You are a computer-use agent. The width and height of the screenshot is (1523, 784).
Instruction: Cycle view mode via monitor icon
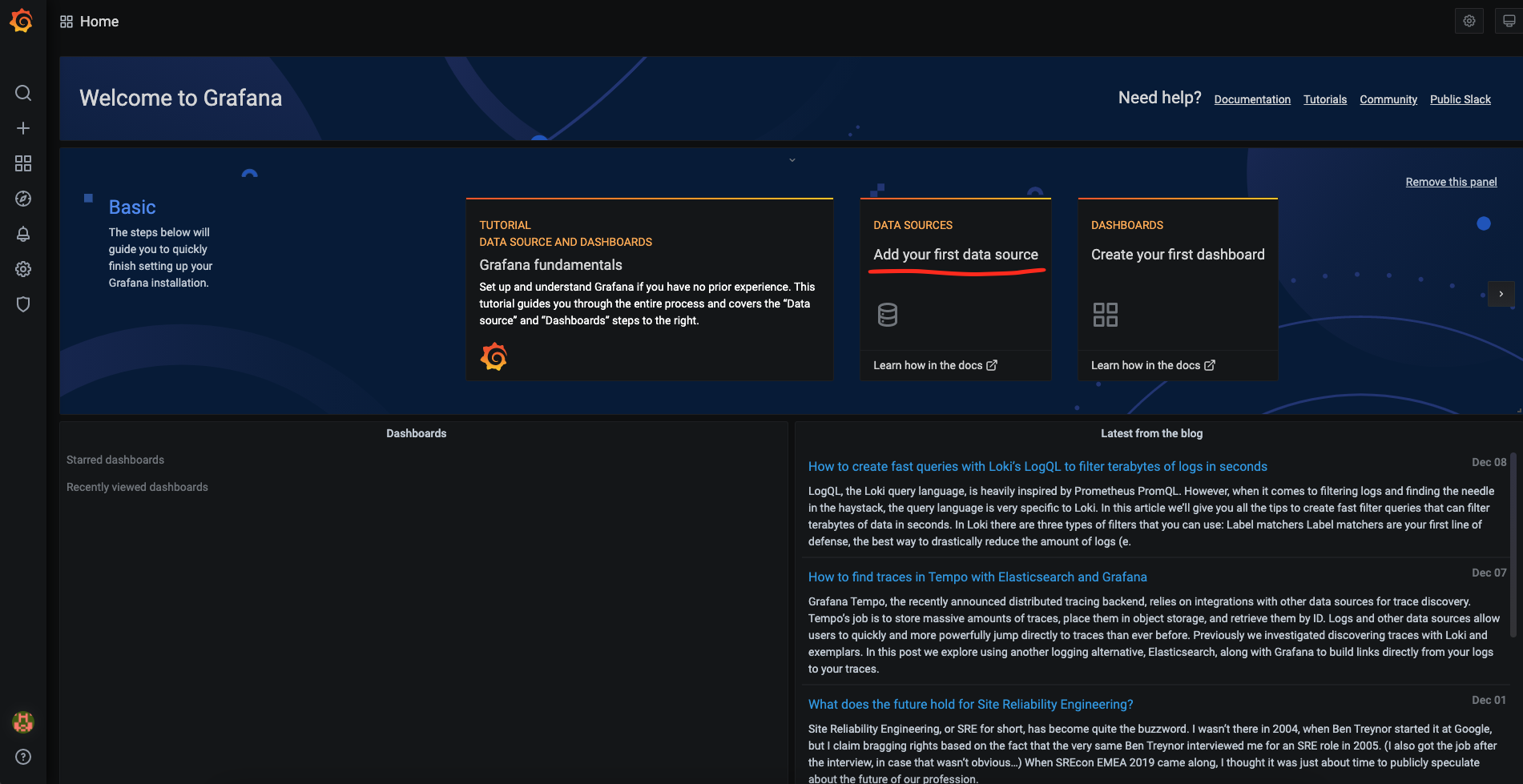[1509, 21]
